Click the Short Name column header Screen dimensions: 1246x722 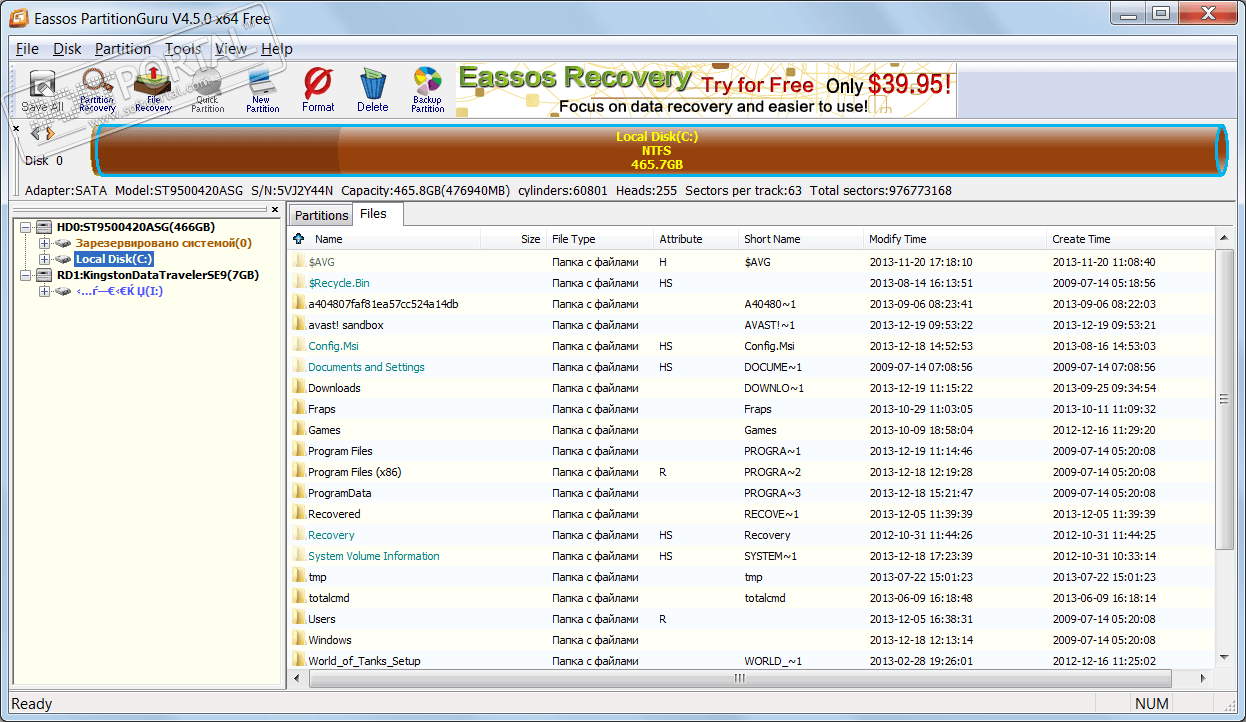pyautogui.click(x=801, y=239)
